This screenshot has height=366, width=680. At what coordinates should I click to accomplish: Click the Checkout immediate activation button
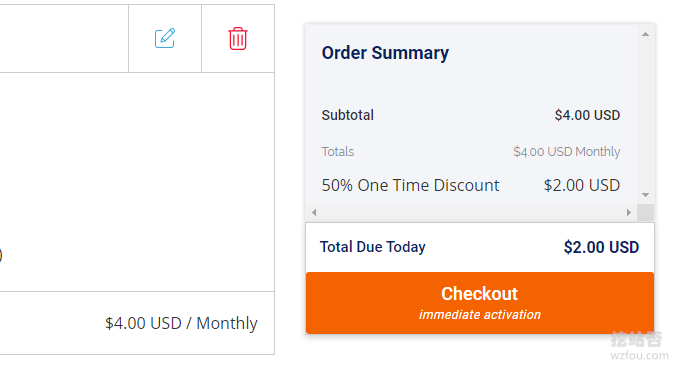(x=480, y=303)
